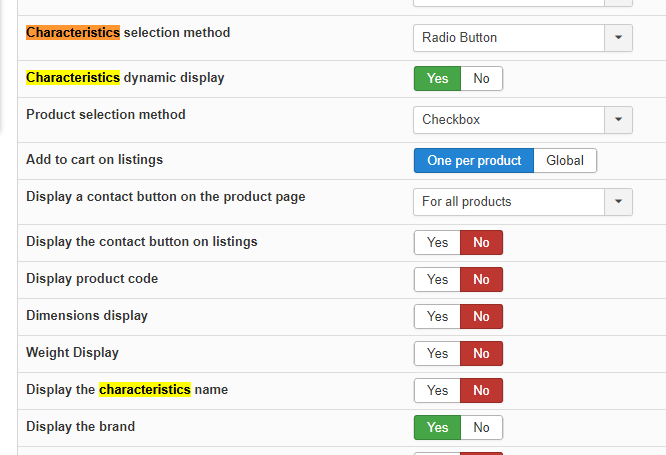Click Yes for Display the brand

coord(437,427)
